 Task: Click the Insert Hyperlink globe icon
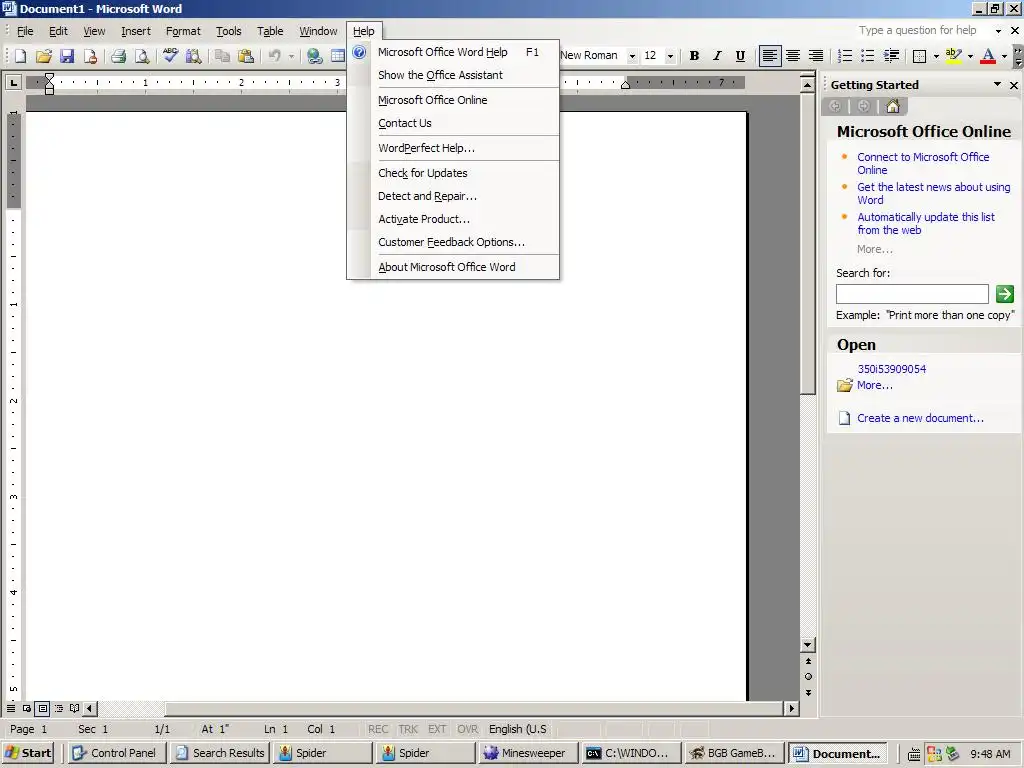(x=315, y=56)
